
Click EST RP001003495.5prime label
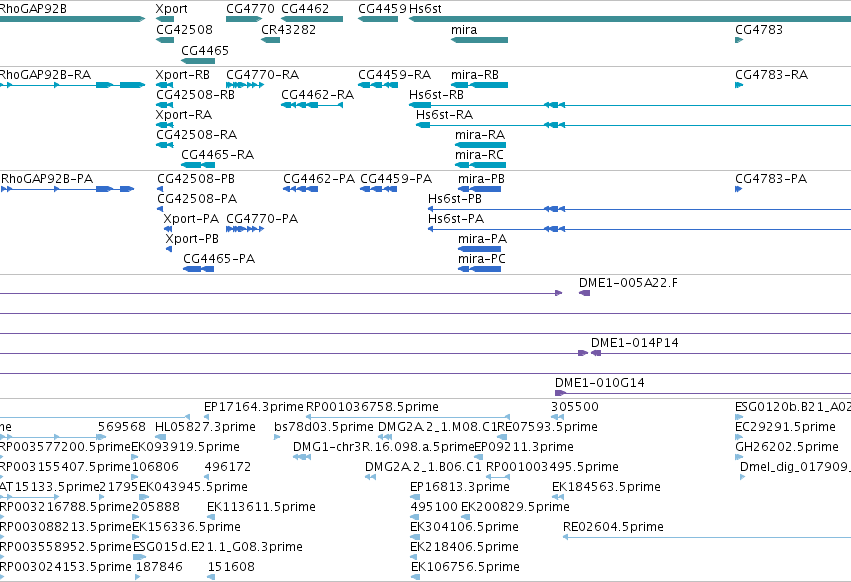pos(552,467)
